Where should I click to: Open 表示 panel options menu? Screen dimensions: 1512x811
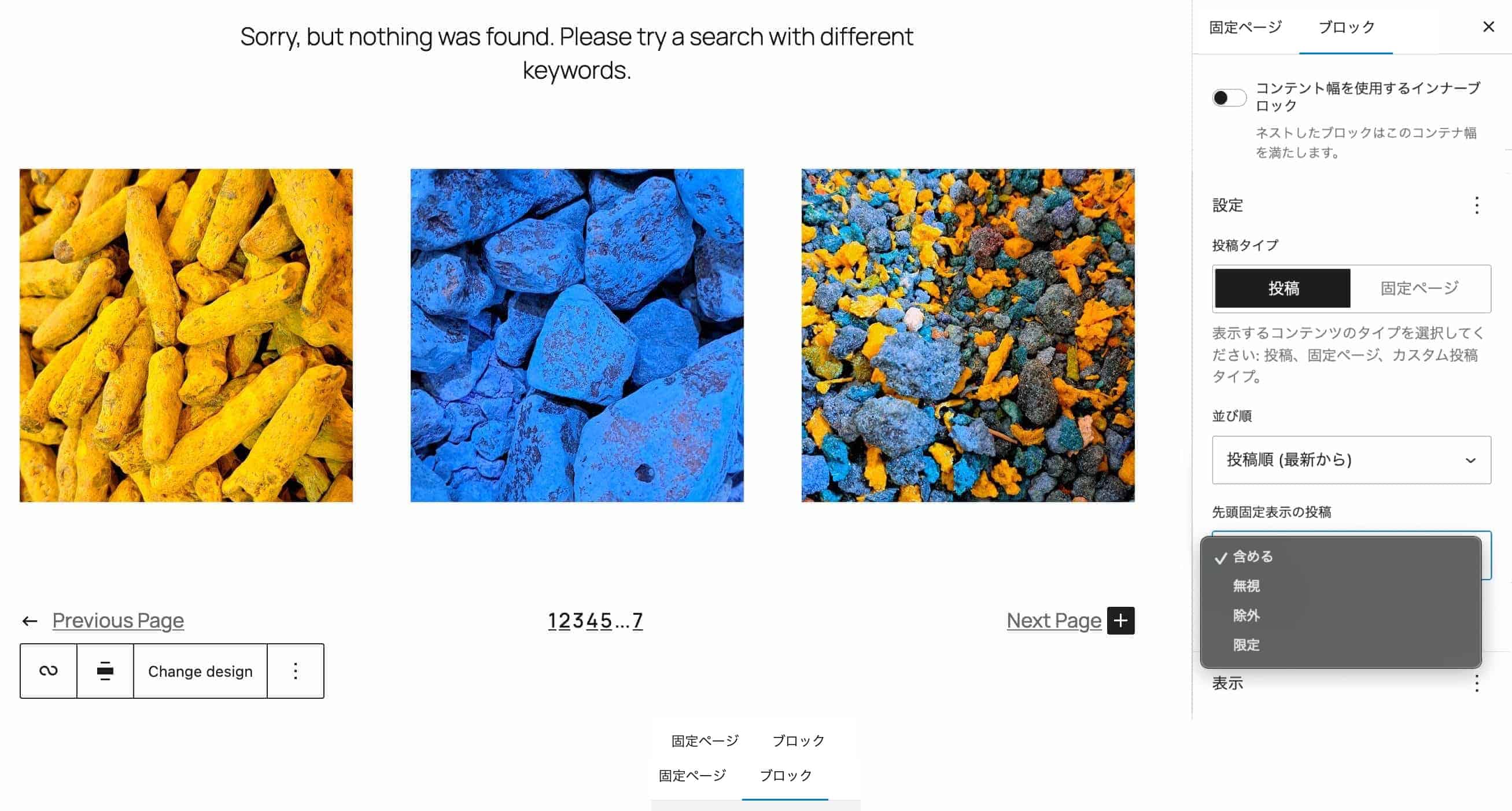click(1476, 683)
